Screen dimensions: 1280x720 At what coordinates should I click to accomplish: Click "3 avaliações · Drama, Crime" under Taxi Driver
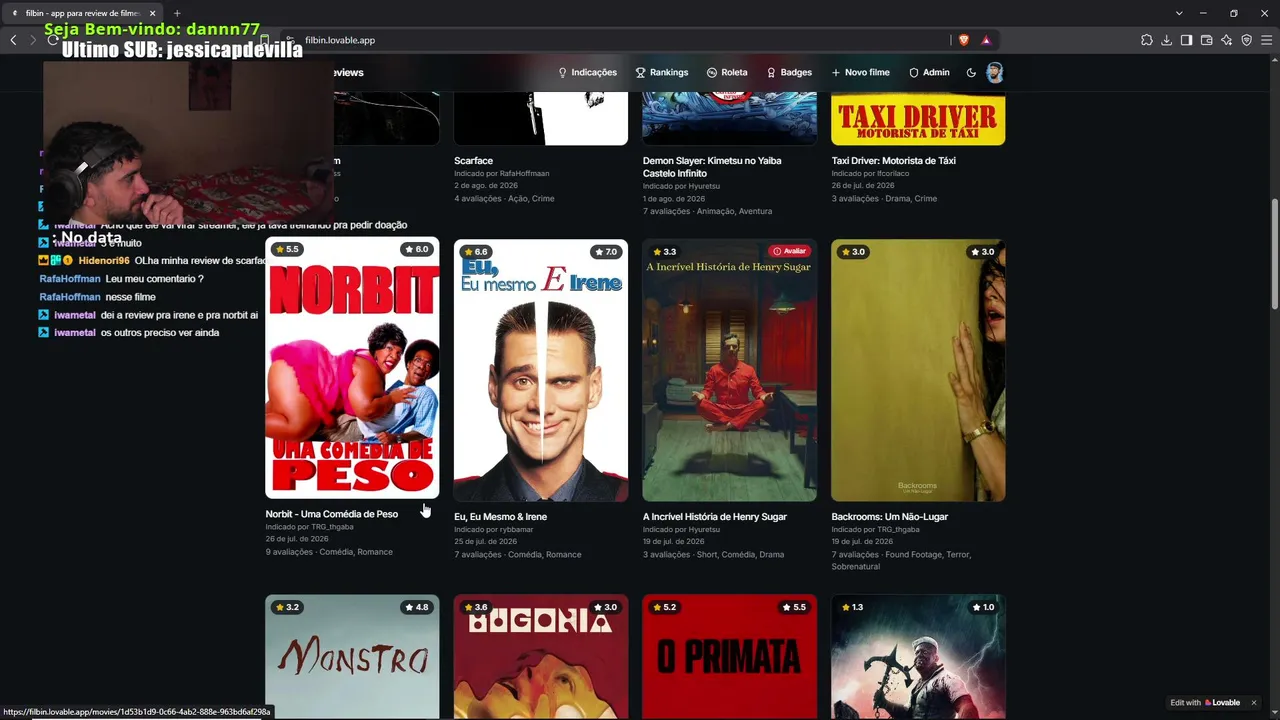click(884, 199)
